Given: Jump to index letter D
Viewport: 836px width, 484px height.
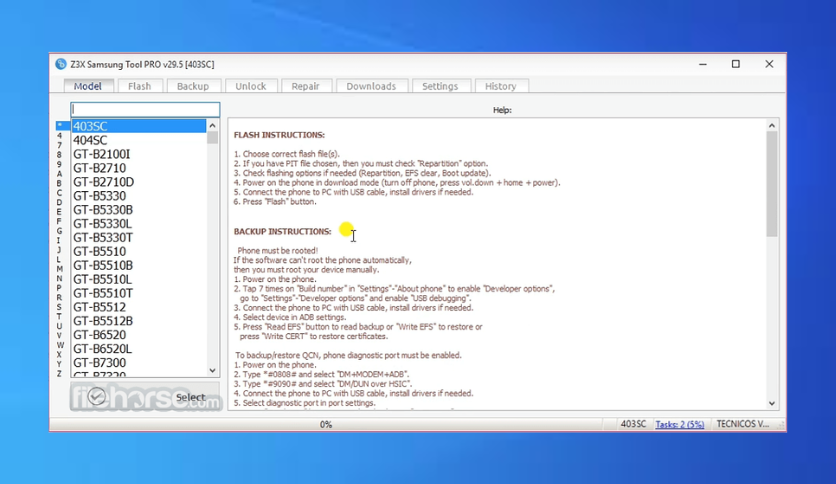Looking at the screenshot, I should coord(59,203).
